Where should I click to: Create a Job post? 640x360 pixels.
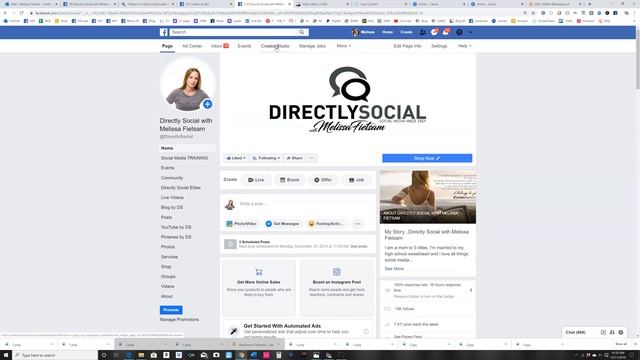[x=356, y=180]
